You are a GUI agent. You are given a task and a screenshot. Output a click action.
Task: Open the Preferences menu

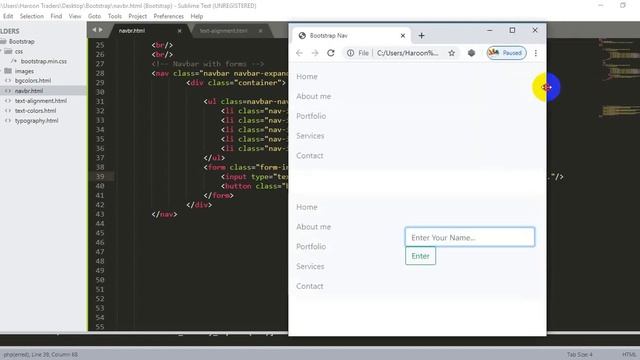tap(169, 16)
